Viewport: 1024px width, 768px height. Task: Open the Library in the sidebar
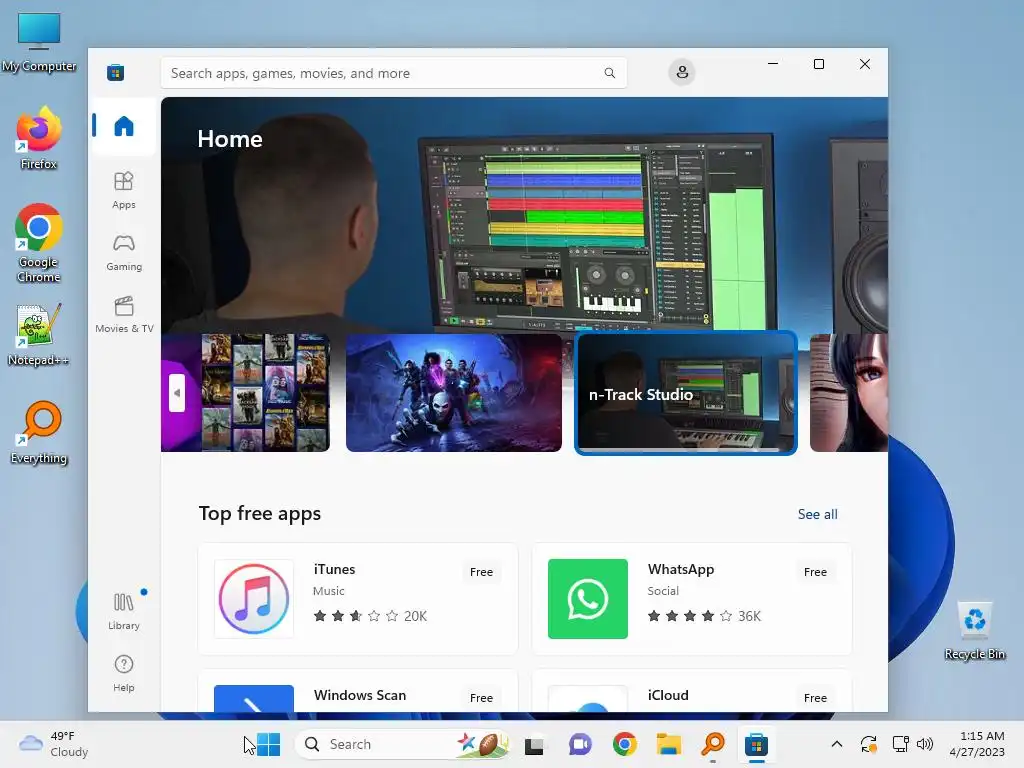pos(123,611)
